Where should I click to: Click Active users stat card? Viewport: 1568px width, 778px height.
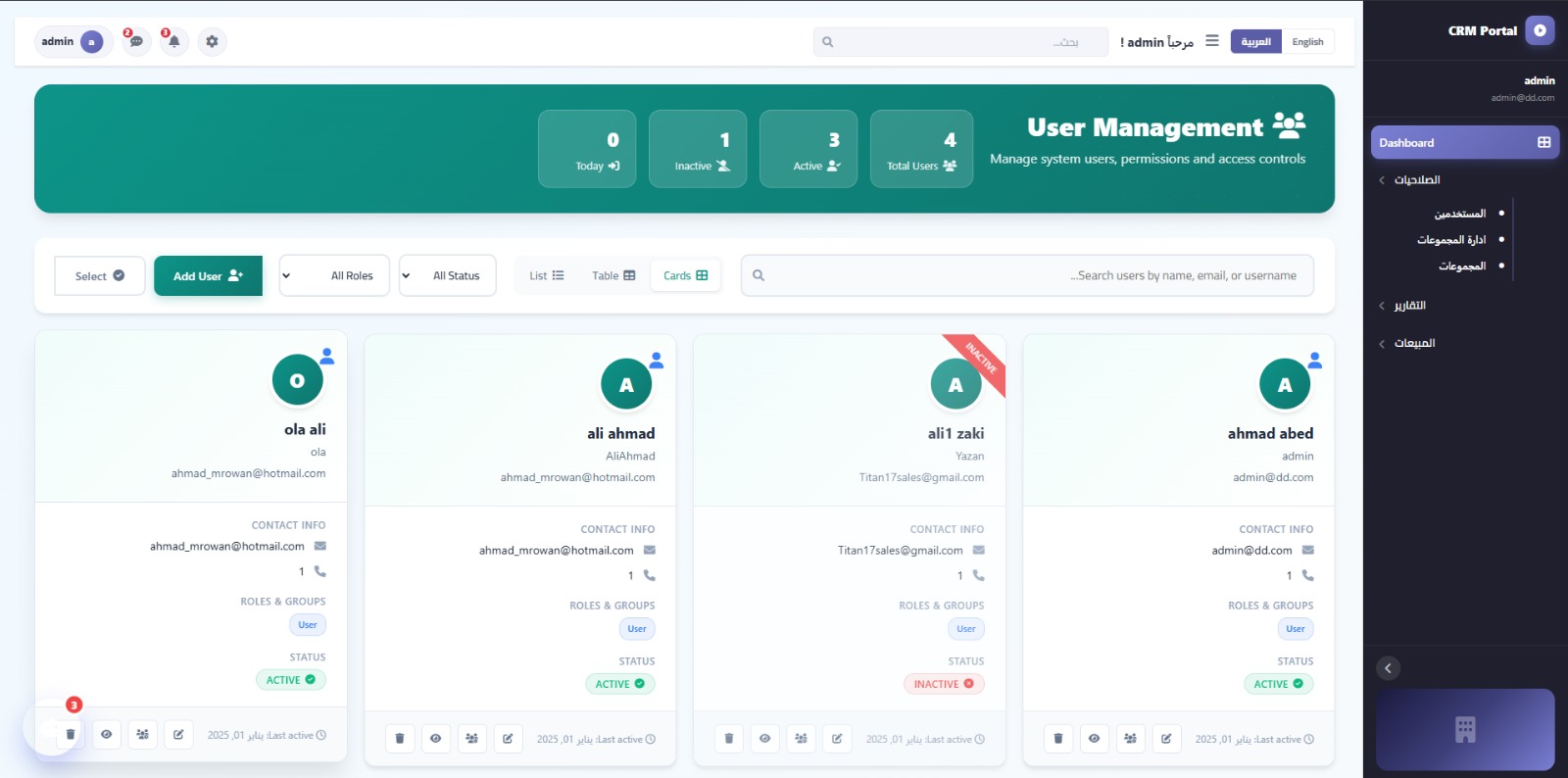[x=808, y=149]
